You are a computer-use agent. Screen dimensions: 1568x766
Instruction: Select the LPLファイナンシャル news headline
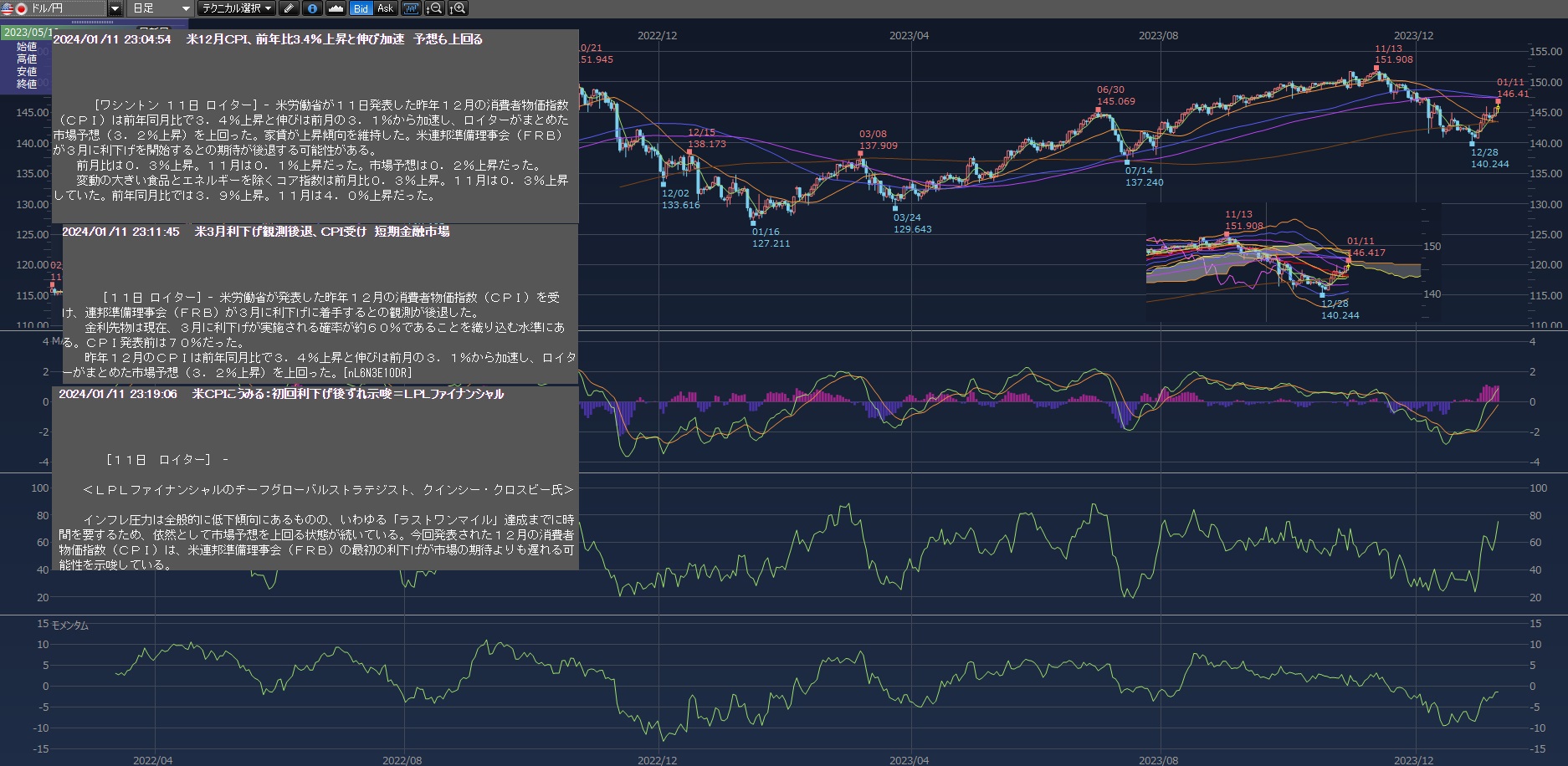click(347, 394)
